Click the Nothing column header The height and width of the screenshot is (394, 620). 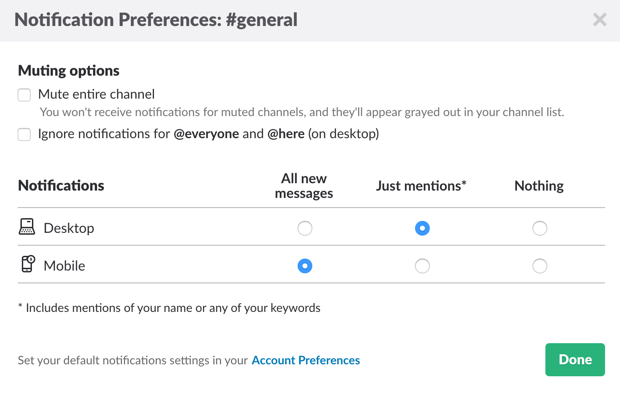[539, 186]
